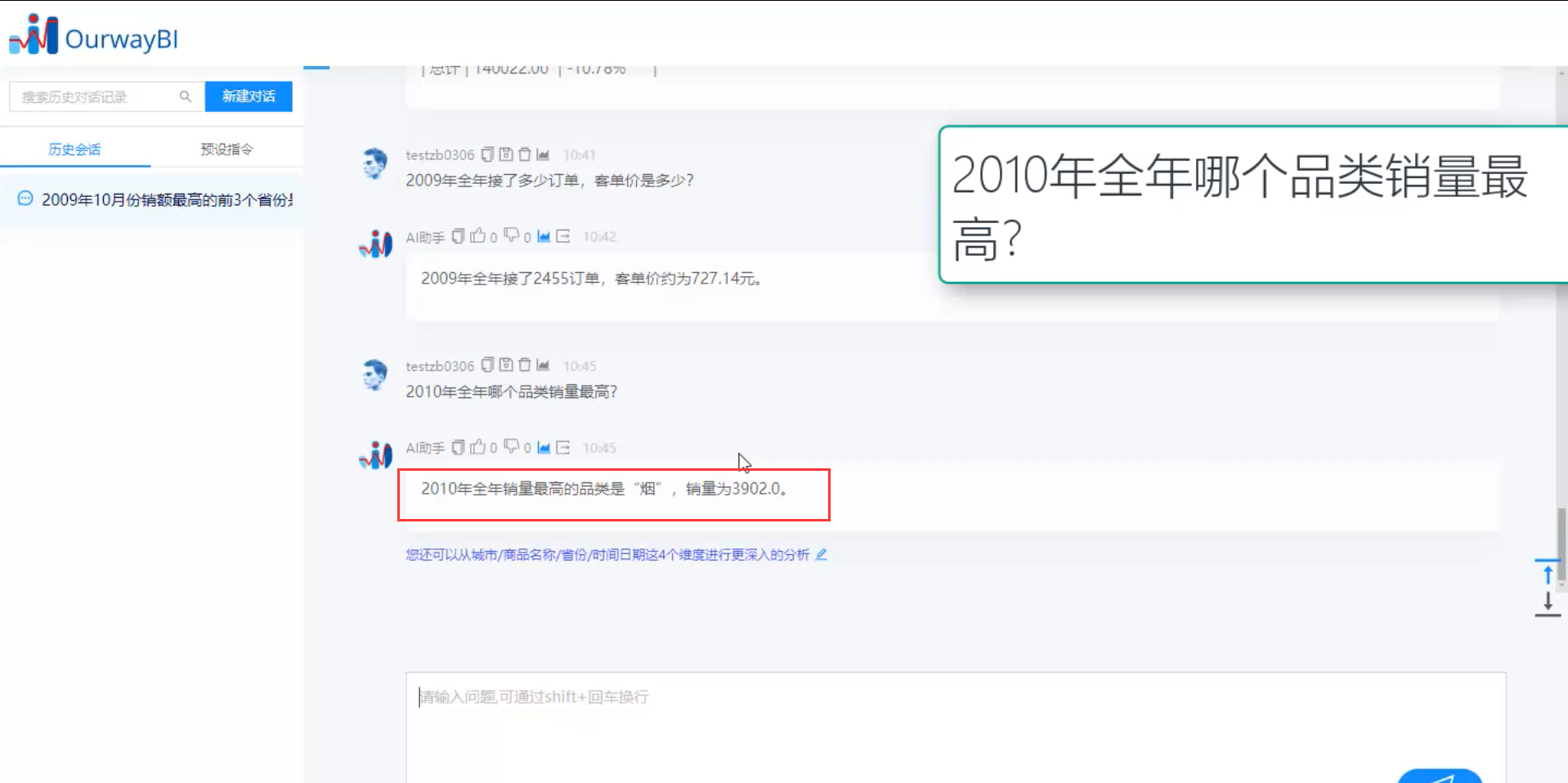Click the send message paper-plane button
Image resolution: width=1568 pixels, height=783 pixels.
tap(1440, 776)
